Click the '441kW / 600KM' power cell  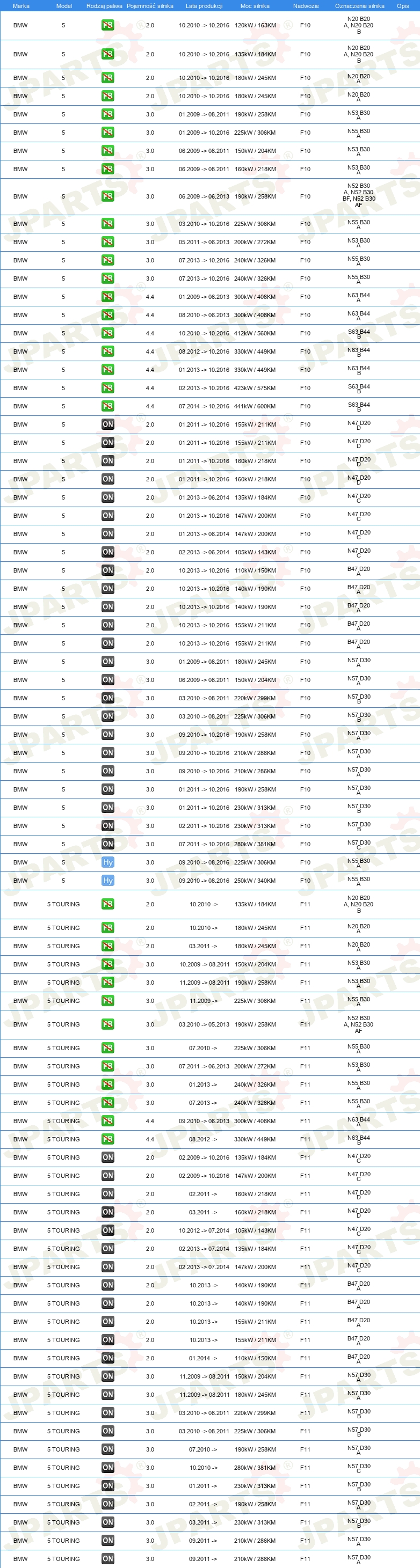coord(255,407)
